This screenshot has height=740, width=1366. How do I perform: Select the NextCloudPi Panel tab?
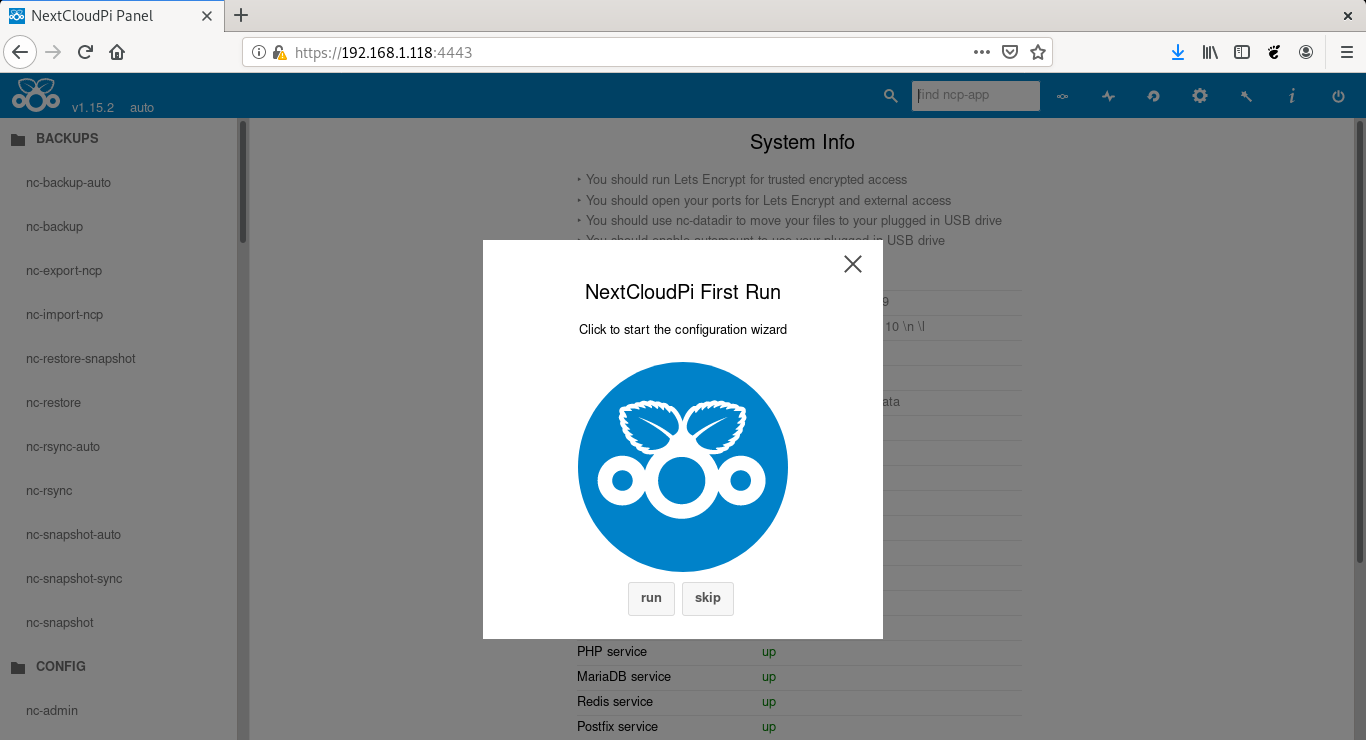click(111, 16)
